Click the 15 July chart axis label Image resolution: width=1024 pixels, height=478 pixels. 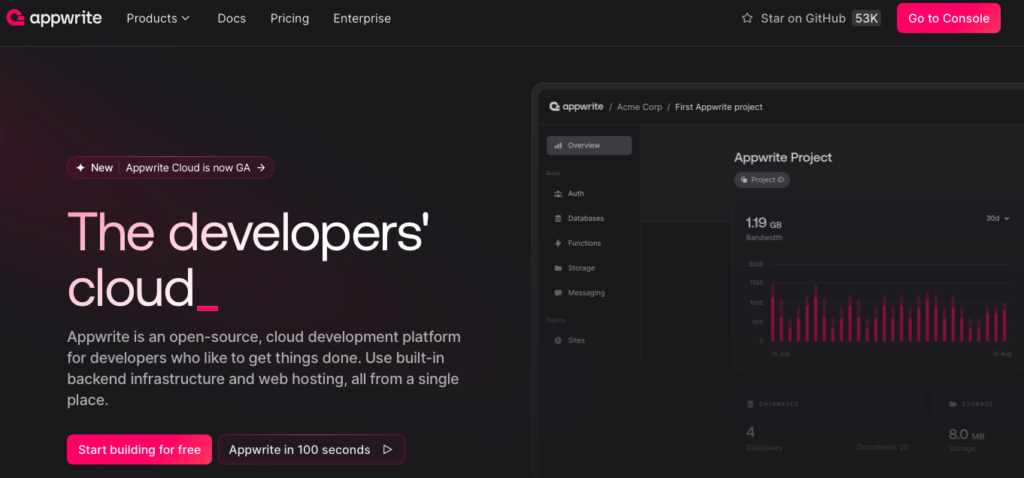(781, 353)
